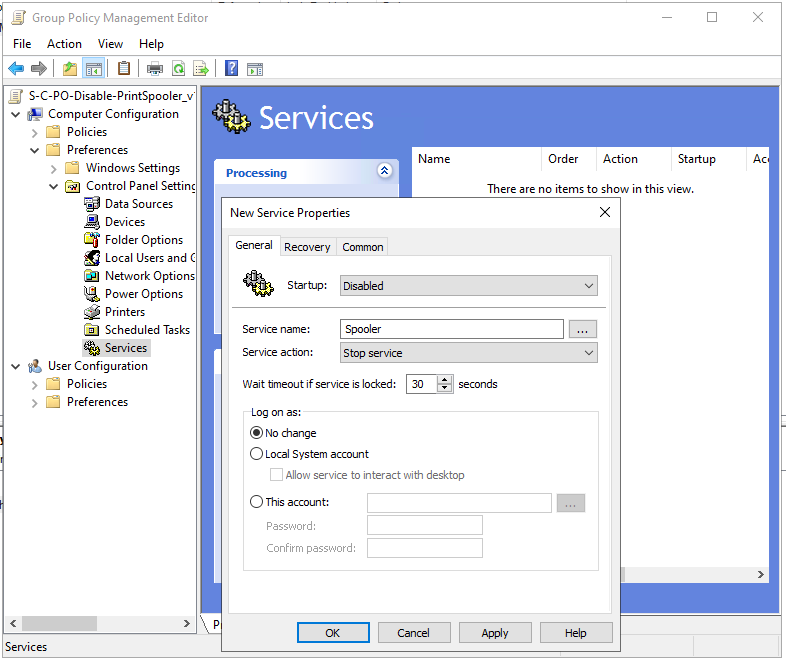This screenshot has height=662, width=786.
Task: Click the blue Help toolbar icon
Action: point(231,69)
